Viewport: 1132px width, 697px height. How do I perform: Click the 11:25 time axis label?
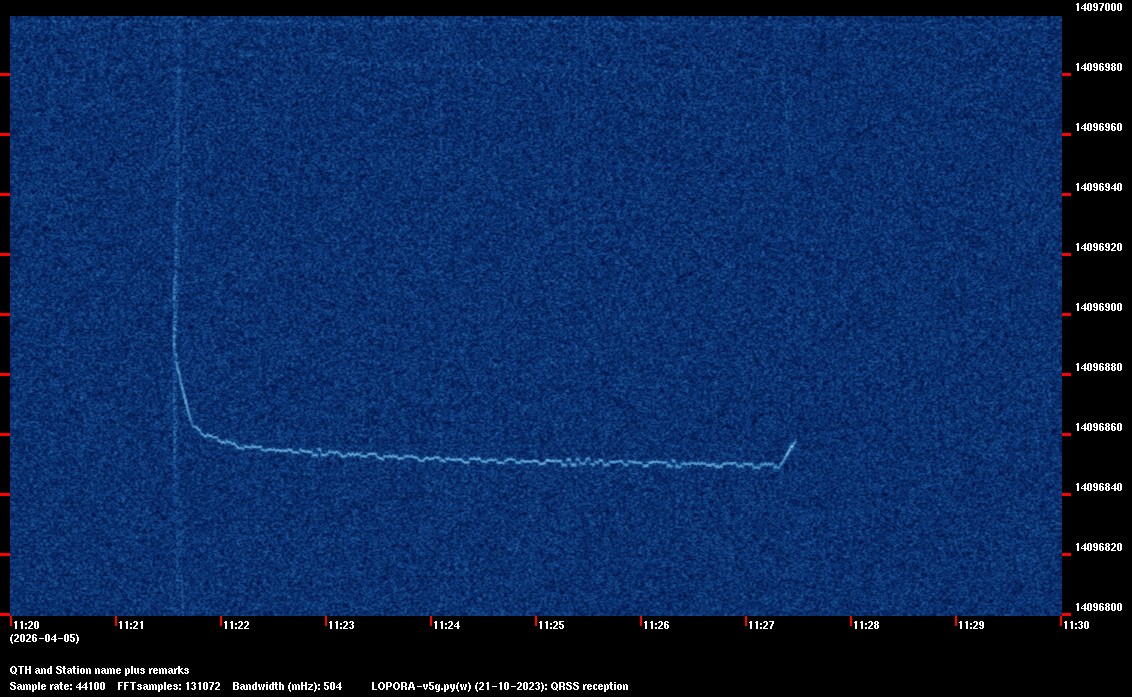[x=551, y=625]
